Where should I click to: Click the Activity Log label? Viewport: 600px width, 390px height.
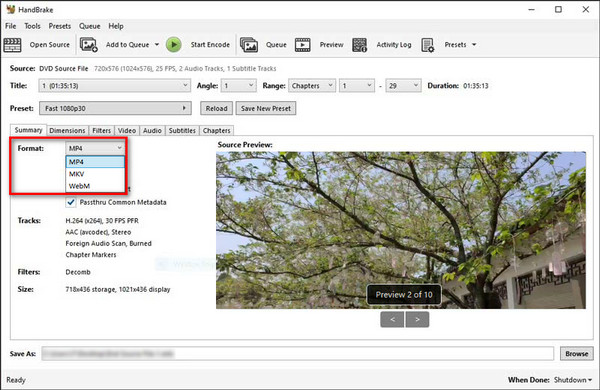[394, 45]
